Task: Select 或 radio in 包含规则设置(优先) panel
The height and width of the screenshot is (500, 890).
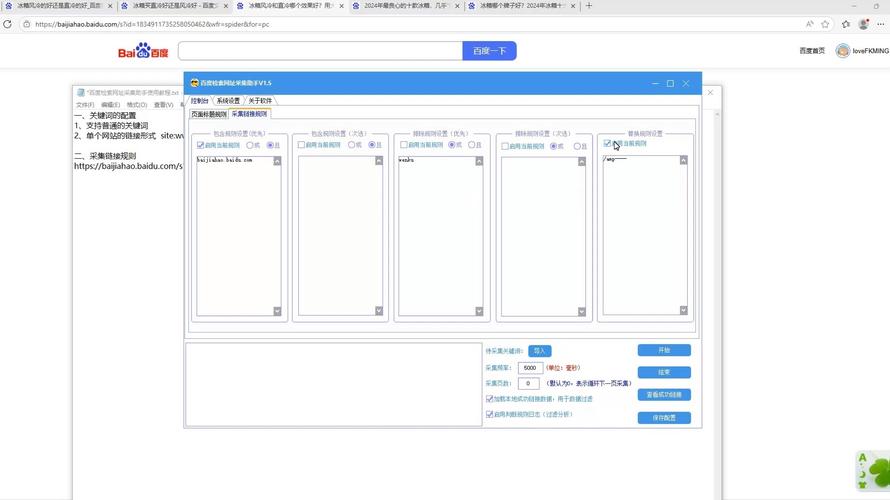Action: coord(250,145)
